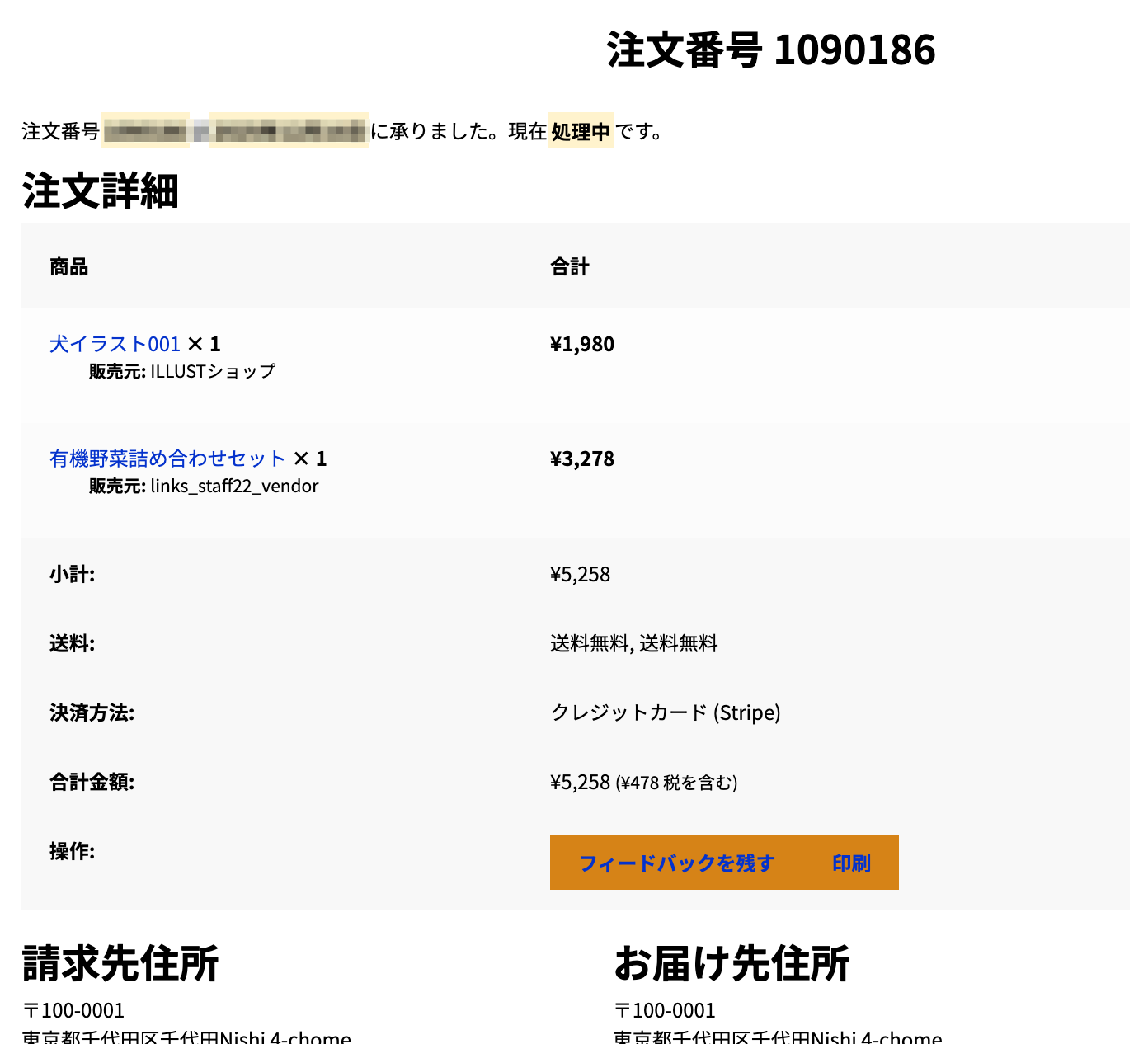Click the 注文詳細 section heading
The height and width of the screenshot is (1044, 1148).
(100, 191)
